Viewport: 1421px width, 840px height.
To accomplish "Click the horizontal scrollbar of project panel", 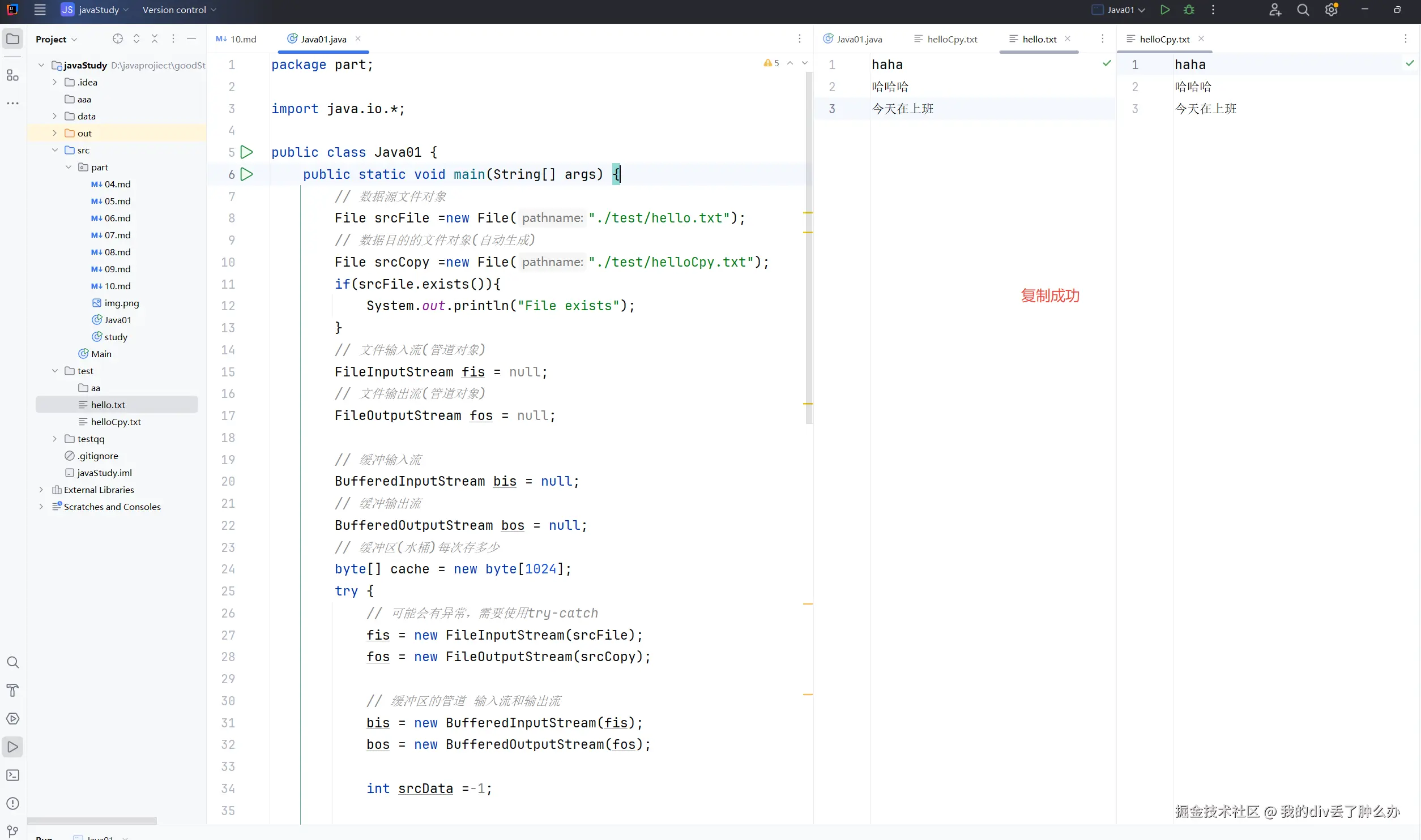I will pos(92,820).
